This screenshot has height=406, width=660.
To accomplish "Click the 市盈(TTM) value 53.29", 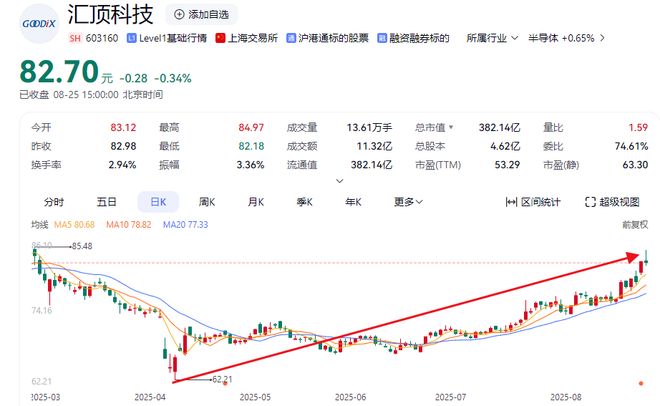I will (x=507, y=165).
